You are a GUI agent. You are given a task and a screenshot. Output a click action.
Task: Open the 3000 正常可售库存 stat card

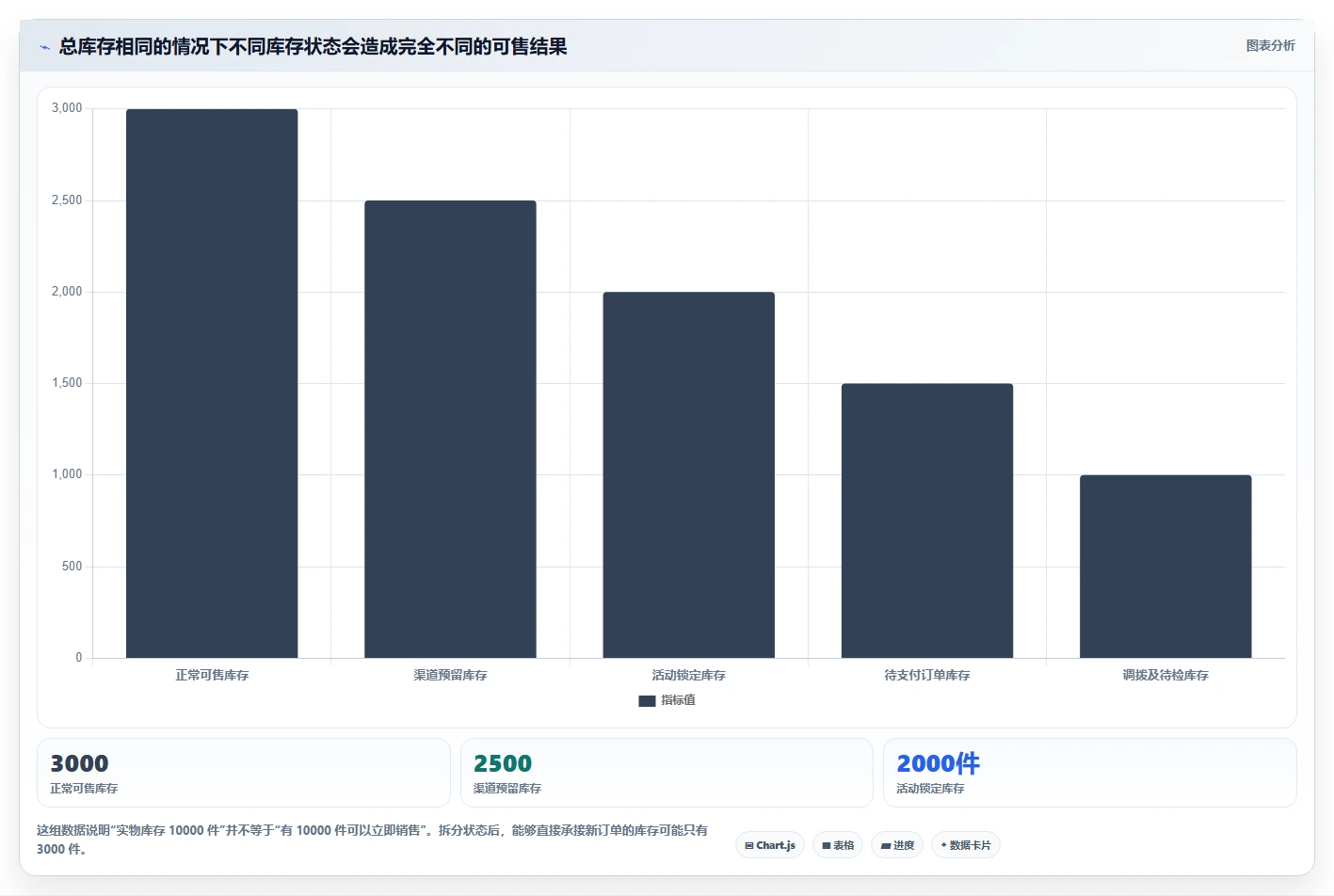tap(244, 773)
